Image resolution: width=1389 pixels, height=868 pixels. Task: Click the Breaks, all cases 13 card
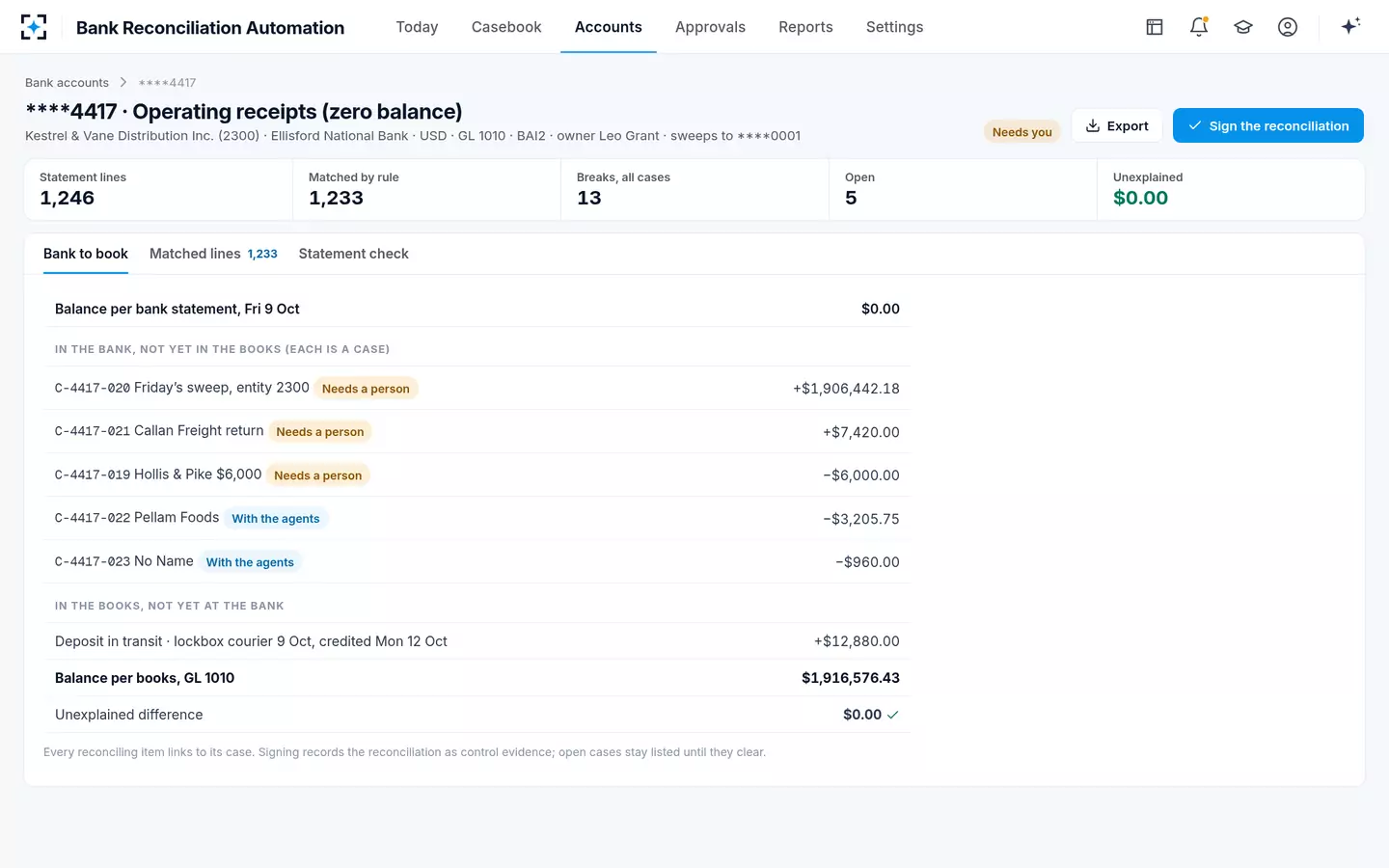pyautogui.click(x=694, y=190)
